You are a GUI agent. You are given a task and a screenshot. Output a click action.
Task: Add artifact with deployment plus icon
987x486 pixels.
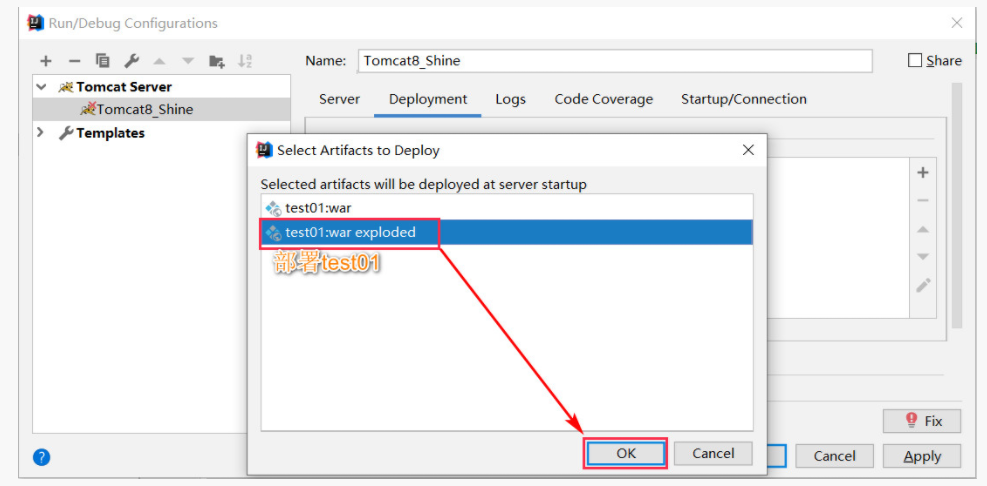click(923, 172)
